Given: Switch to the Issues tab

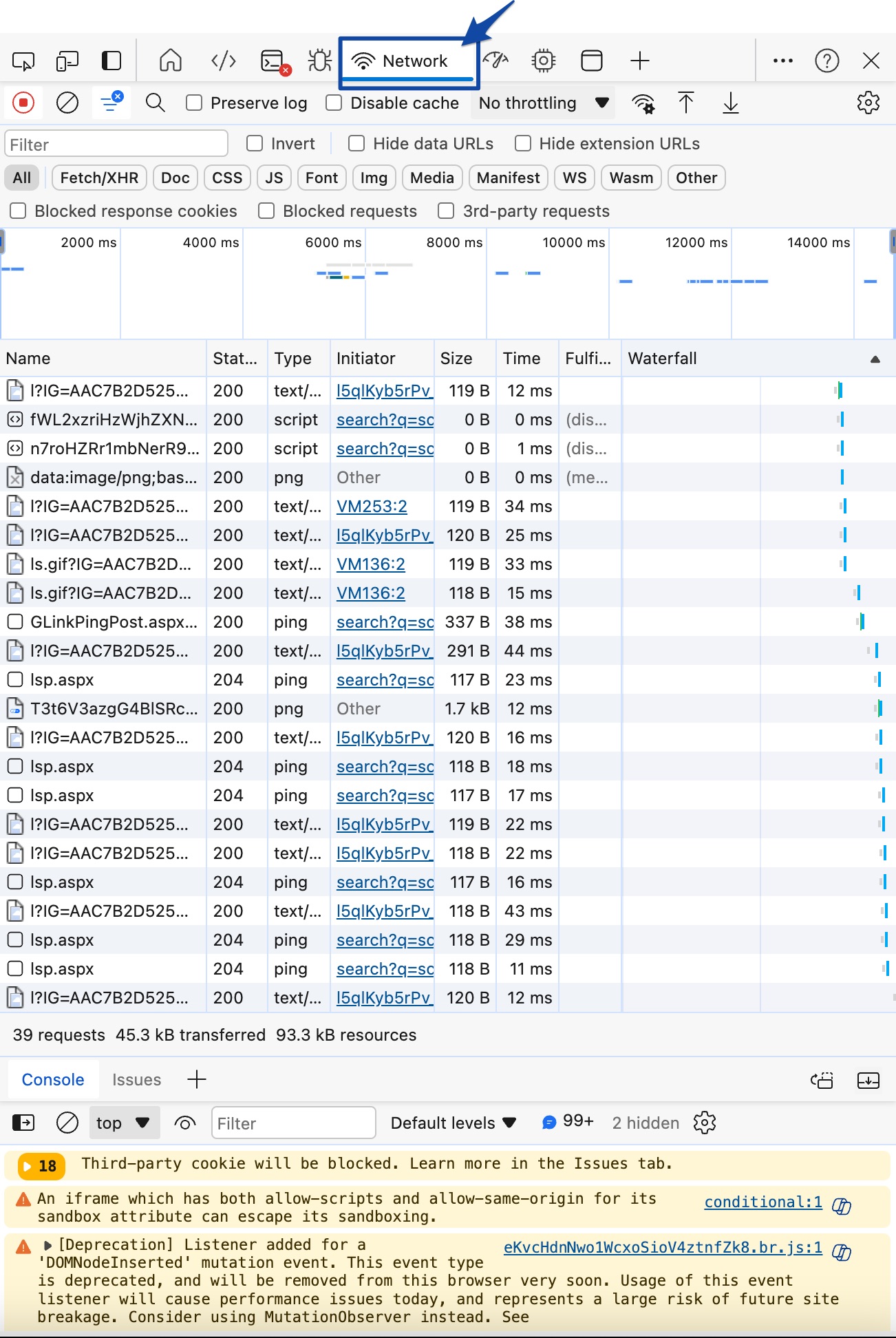Looking at the screenshot, I should pyautogui.click(x=136, y=1080).
